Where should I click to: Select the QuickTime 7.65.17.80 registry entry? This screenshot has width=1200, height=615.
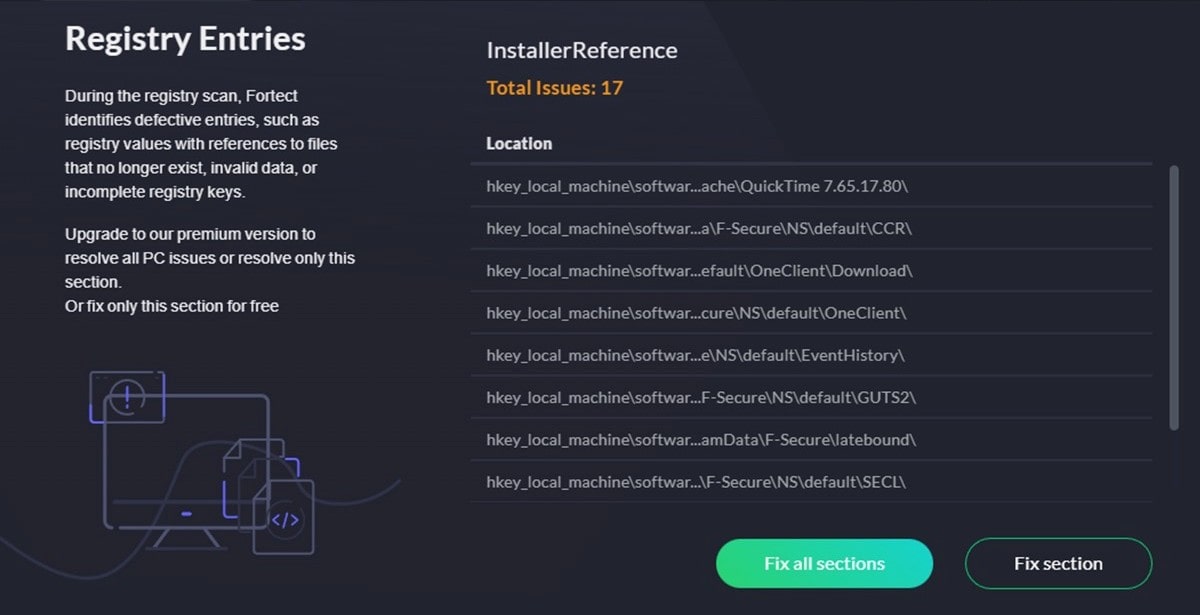point(700,186)
